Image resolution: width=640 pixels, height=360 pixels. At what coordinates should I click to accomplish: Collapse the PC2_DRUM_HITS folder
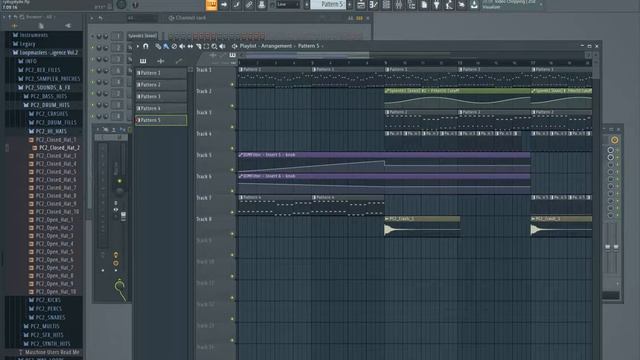point(47,105)
